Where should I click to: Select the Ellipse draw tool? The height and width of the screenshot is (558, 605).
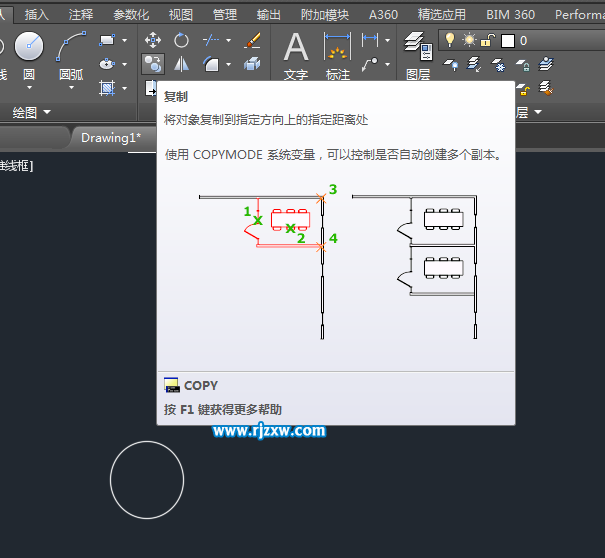coord(107,64)
